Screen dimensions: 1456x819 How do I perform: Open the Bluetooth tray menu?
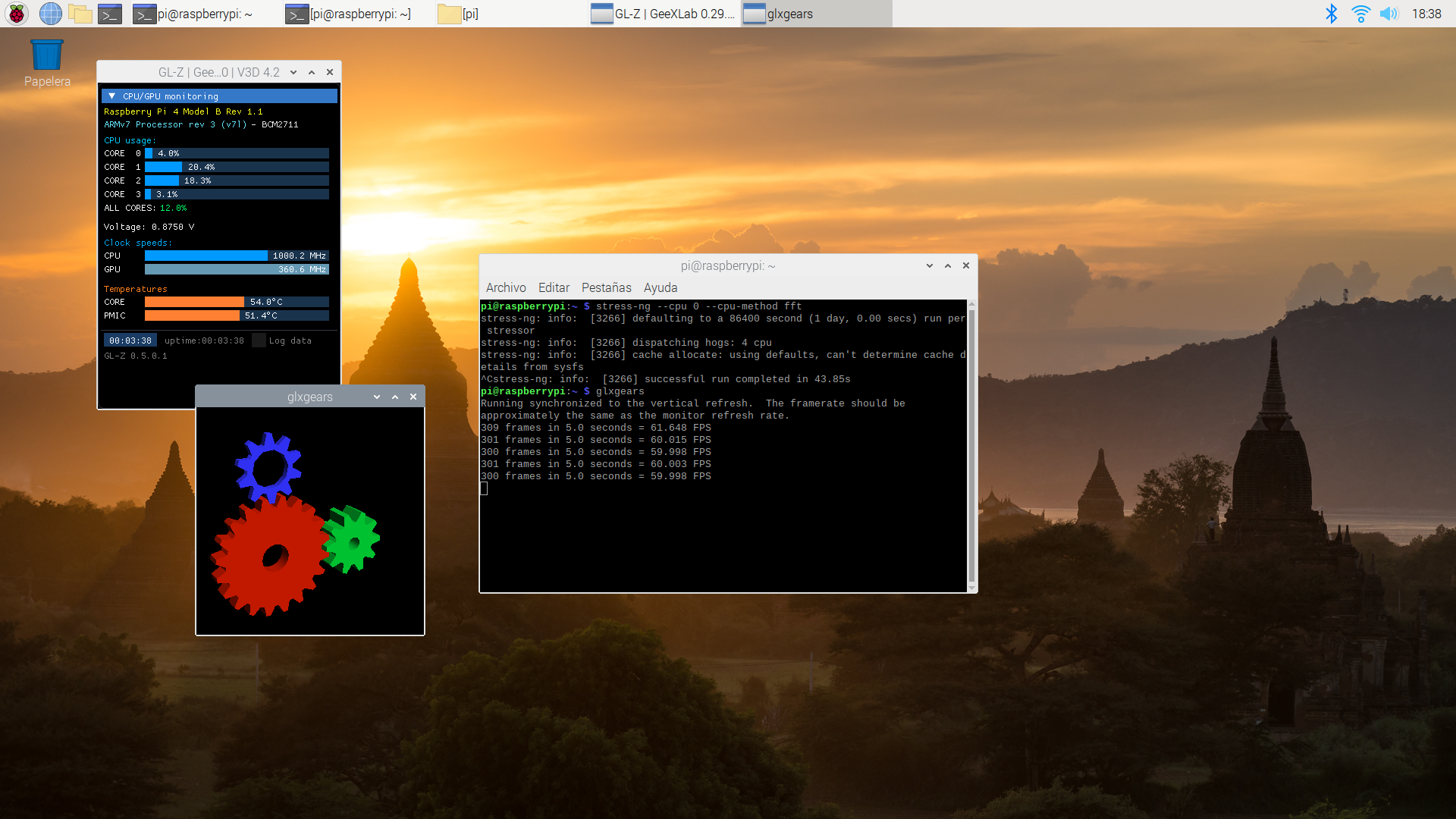(1331, 14)
